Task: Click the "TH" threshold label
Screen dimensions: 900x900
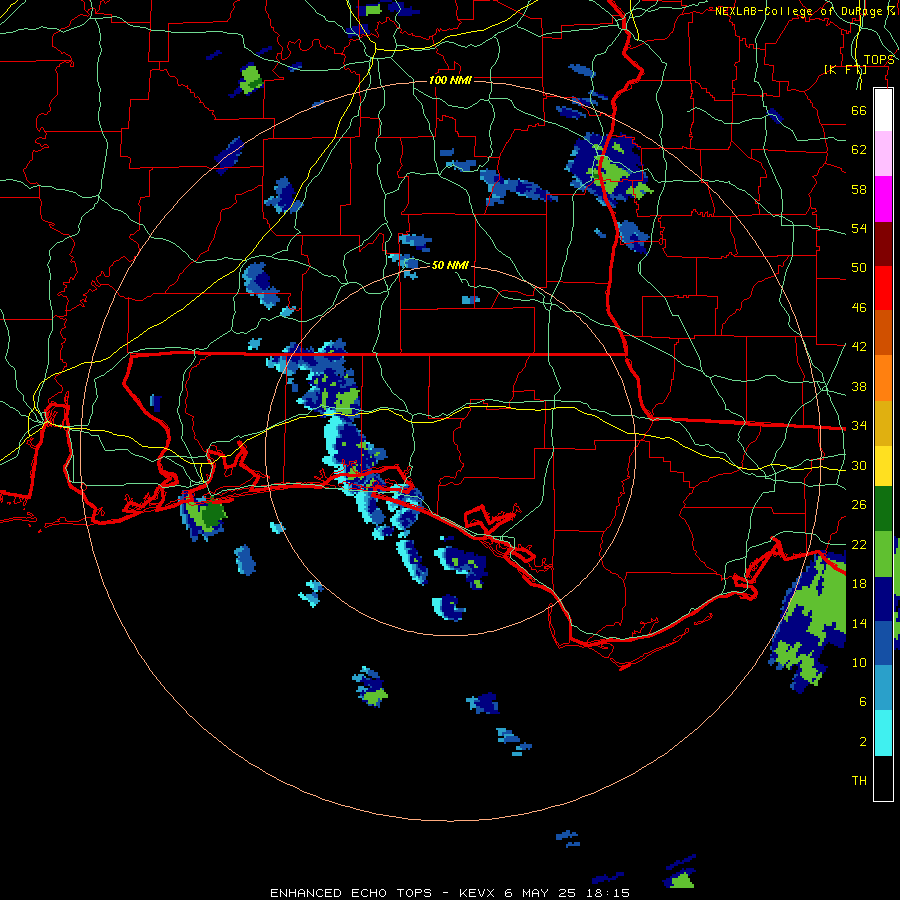Action: (x=859, y=781)
